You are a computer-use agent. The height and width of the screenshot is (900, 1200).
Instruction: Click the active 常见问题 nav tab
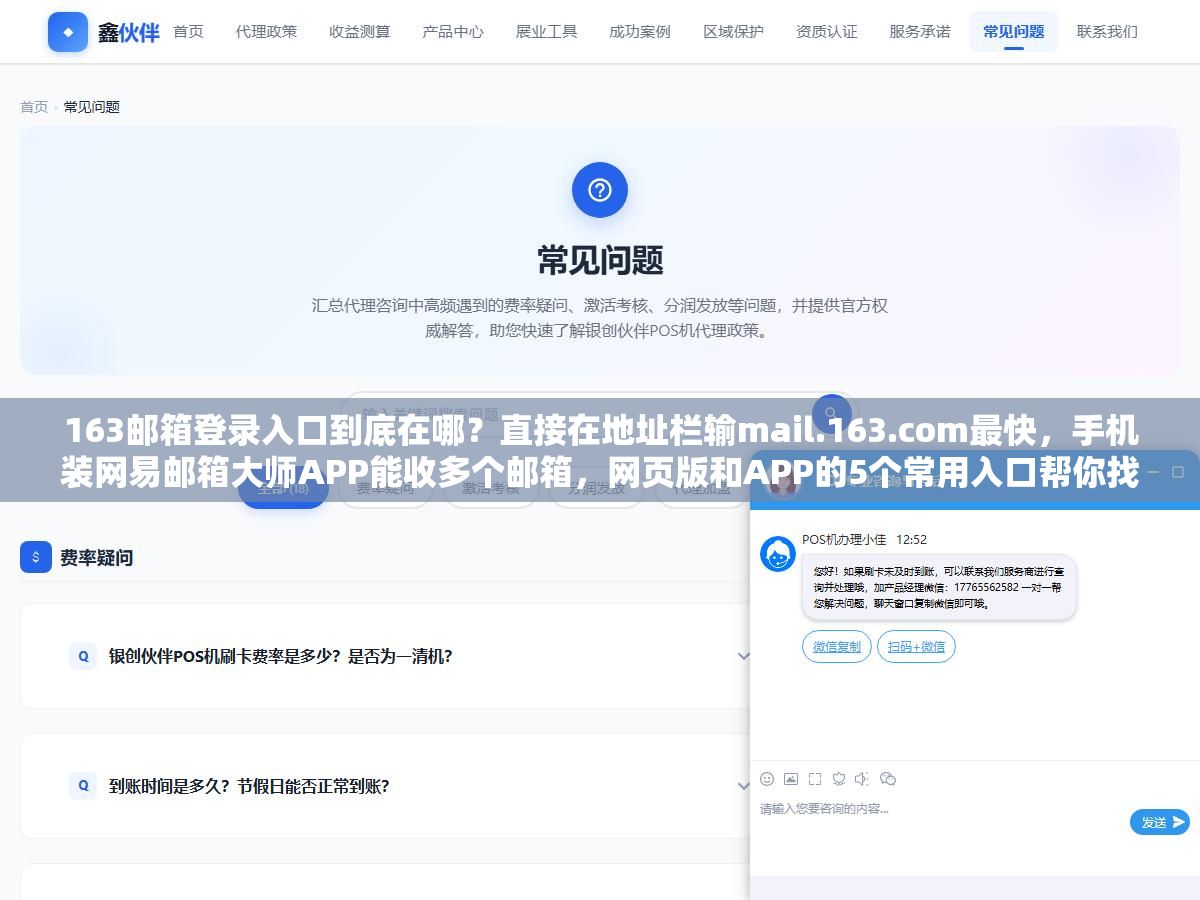click(x=1014, y=32)
